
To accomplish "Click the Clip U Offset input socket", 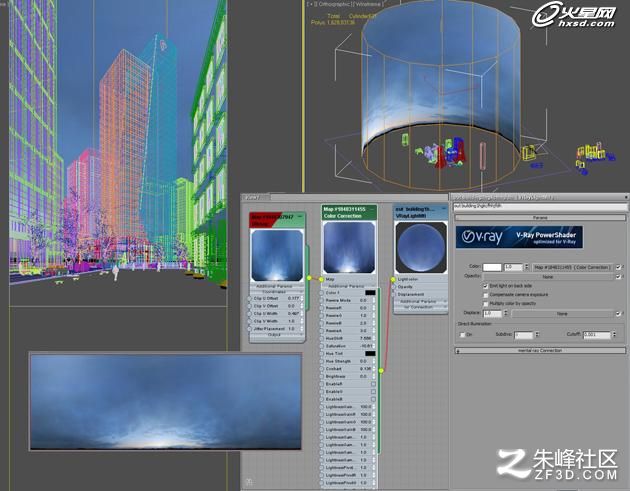I will click(250, 299).
